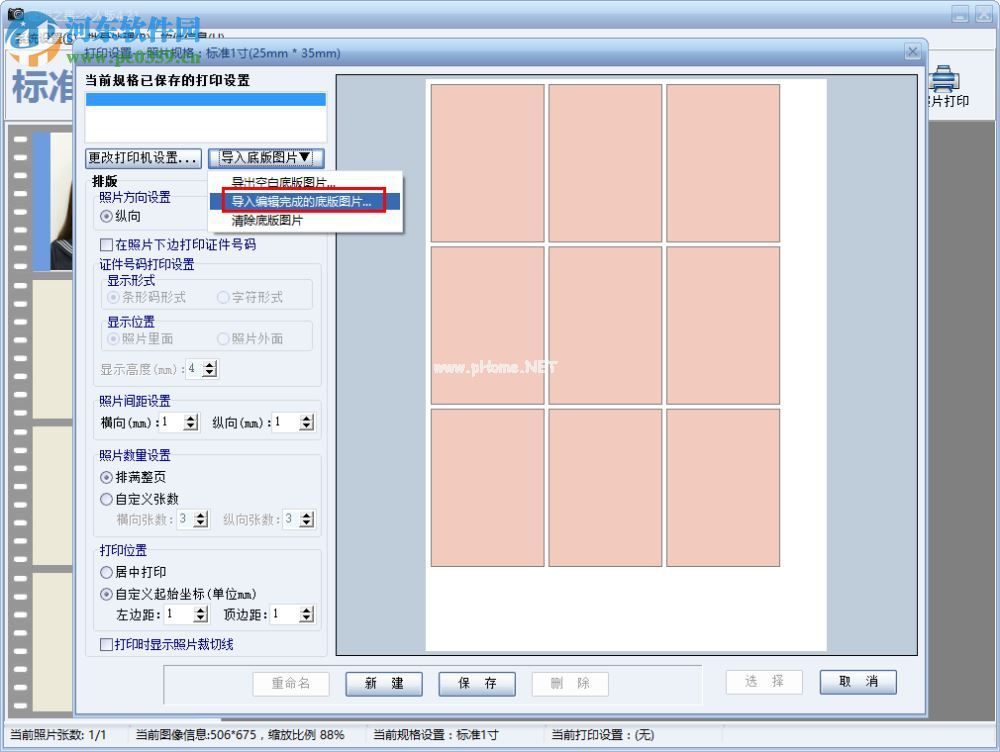Close the print settings dialog
The width and height of the screenshot is (1000, 752).
[x=912, y=51]
